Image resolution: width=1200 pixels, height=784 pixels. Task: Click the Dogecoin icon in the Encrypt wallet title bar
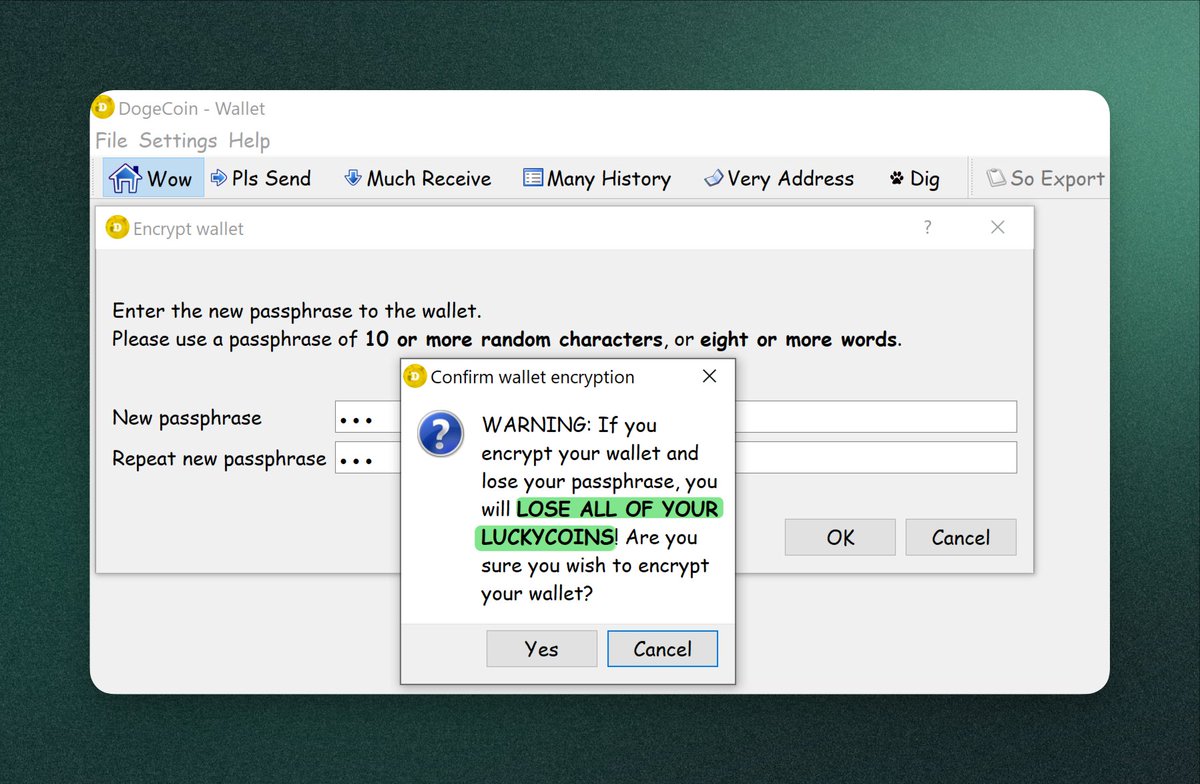118,228
